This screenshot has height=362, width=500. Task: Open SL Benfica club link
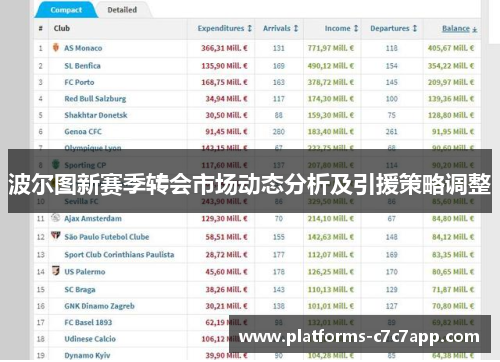pyautogui.click(x=82, y=66)
